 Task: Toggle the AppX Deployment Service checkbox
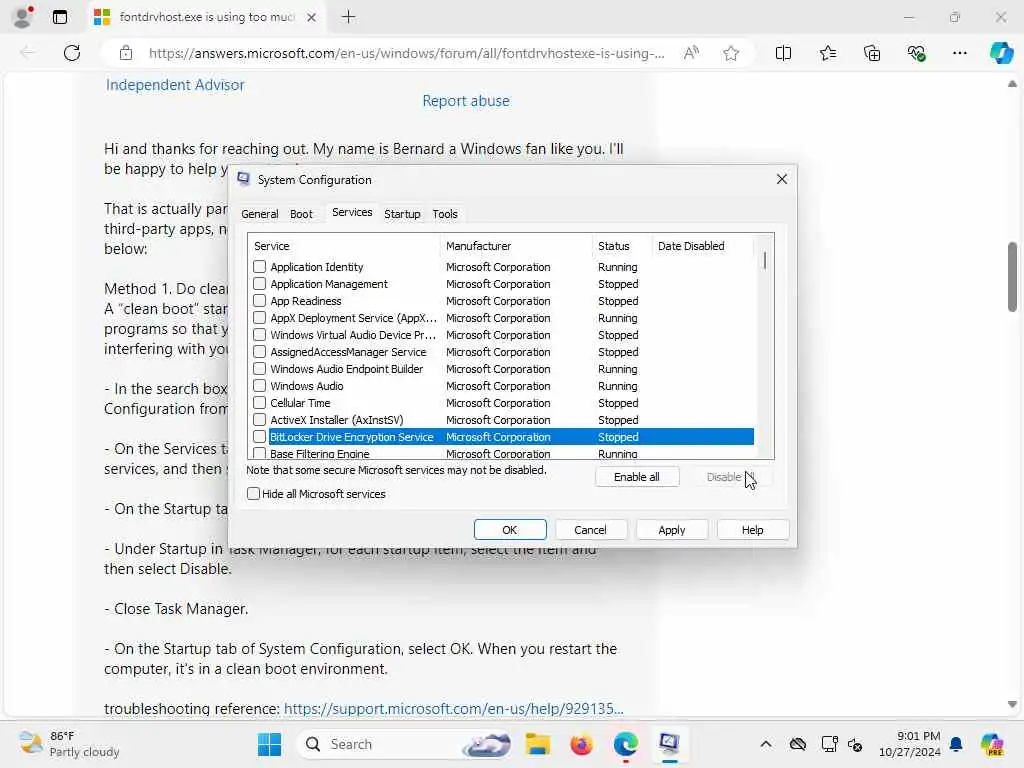tap(259, 317)
